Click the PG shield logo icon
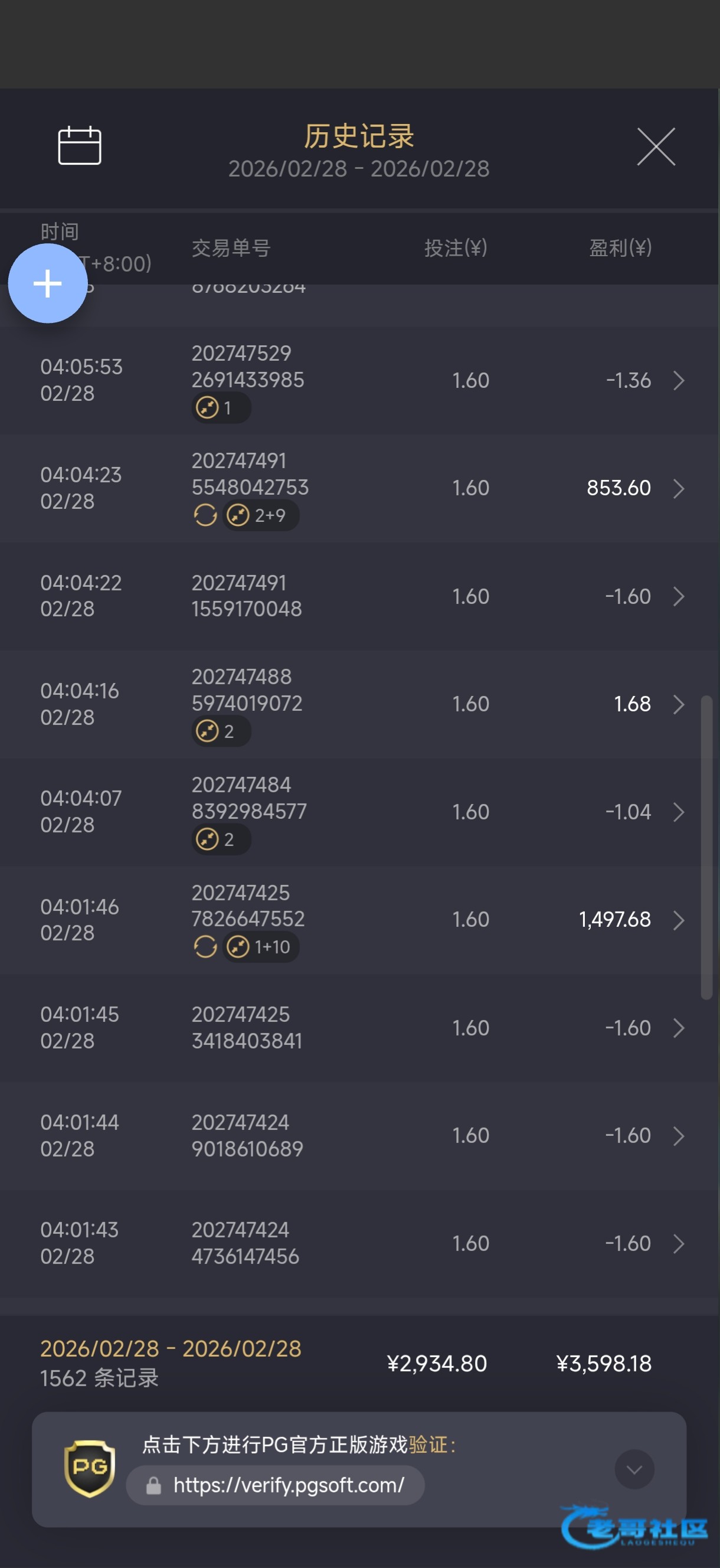Viewport: 720px width, 1568px height. (x=90, y=1468)
